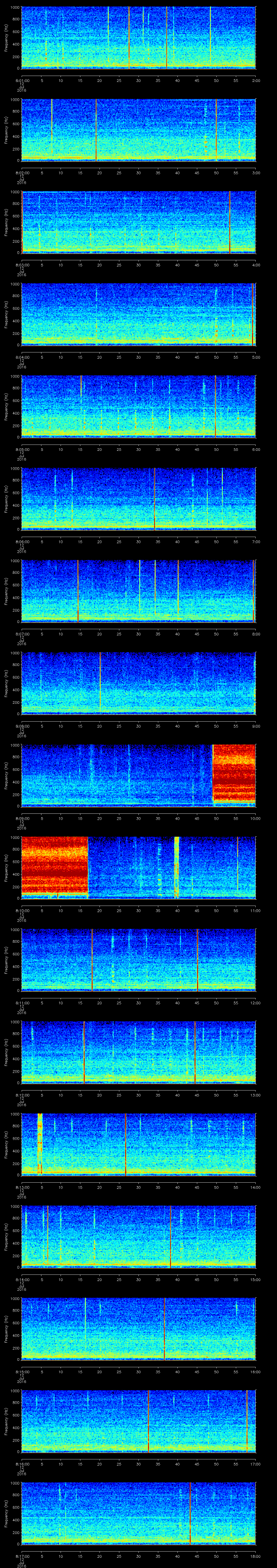Viewport: 277px width, 1568px height.
Task: Select the spectrogram panel starting at 8:16:00
Action: pyautogui.click(x=139, y=1421)
